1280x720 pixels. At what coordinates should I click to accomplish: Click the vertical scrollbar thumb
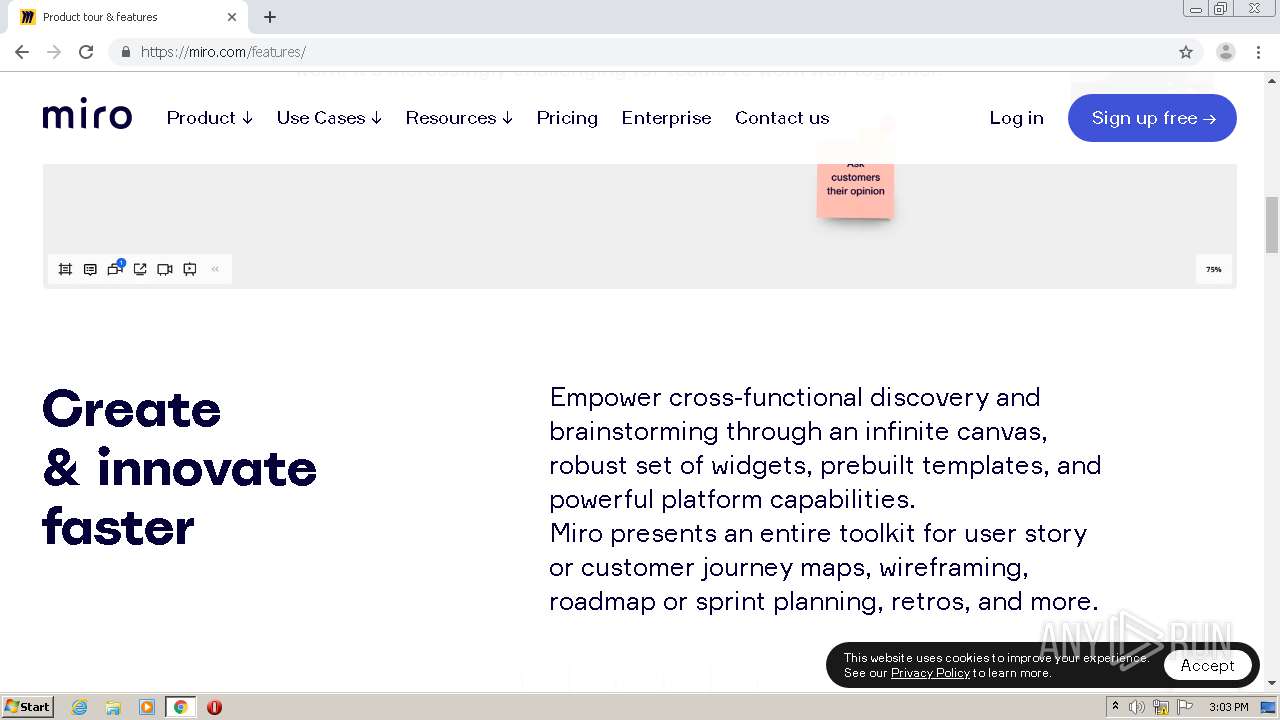click(x=1272, y=225)
